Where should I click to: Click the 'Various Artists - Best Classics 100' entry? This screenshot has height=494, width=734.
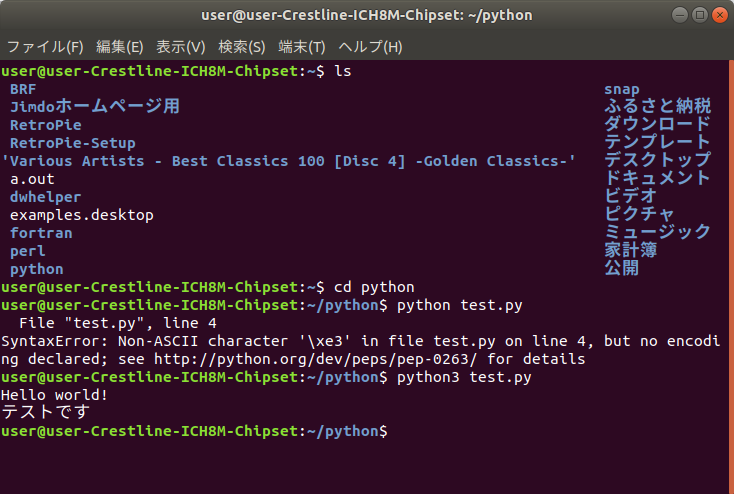(x=288, y=161)
